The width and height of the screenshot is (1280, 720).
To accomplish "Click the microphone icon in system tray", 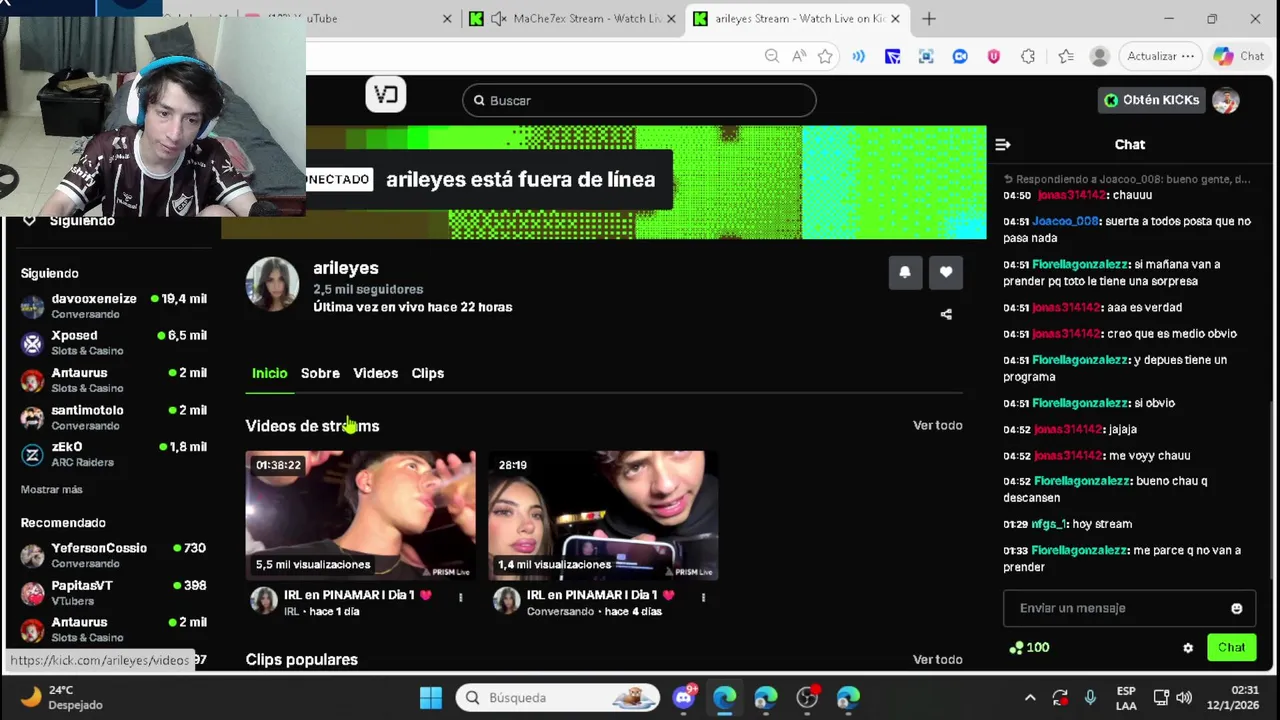I will coord(1090,697).
